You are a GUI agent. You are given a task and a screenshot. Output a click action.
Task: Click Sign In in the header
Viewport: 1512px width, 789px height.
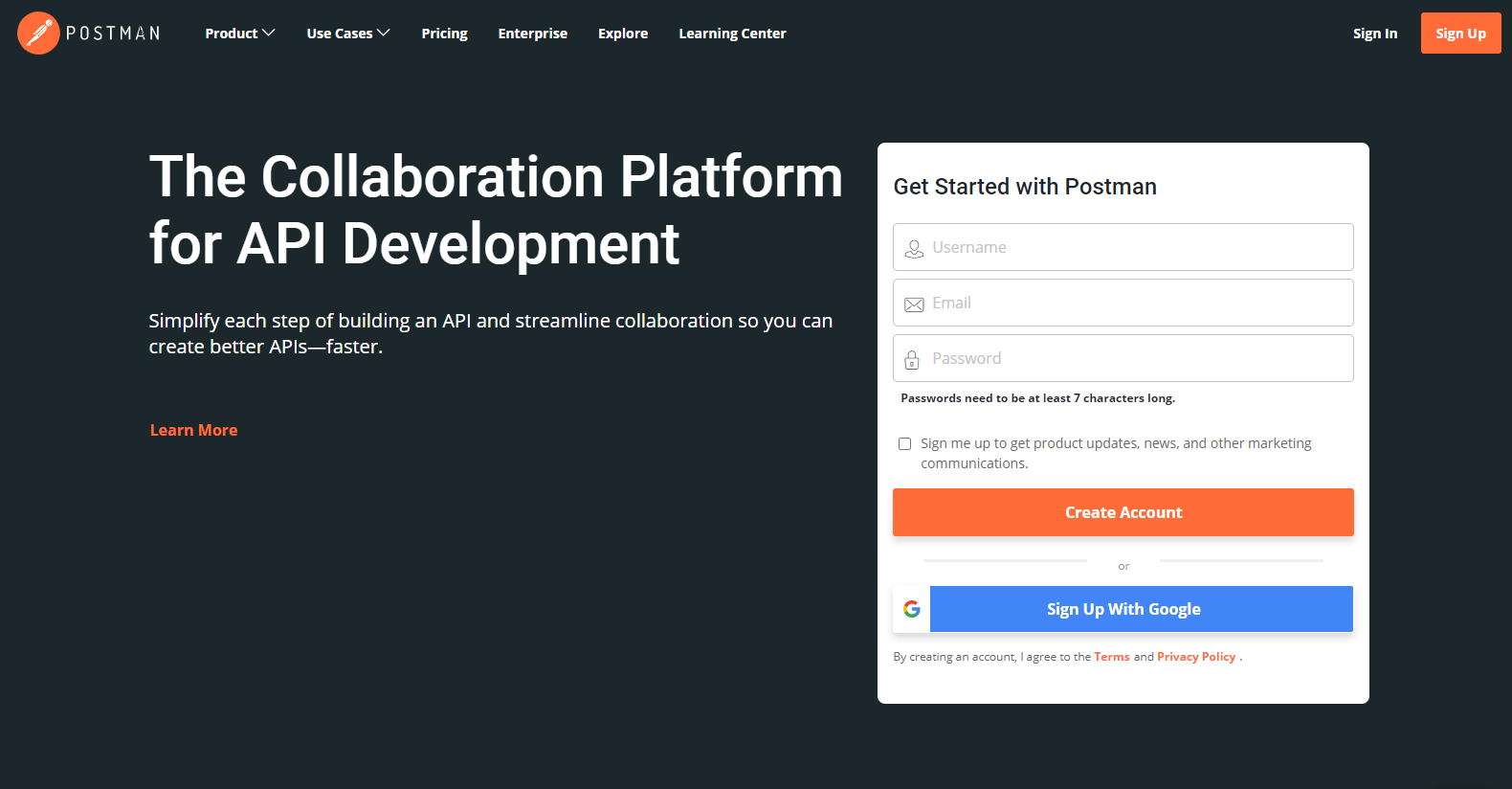[1375, 34]
